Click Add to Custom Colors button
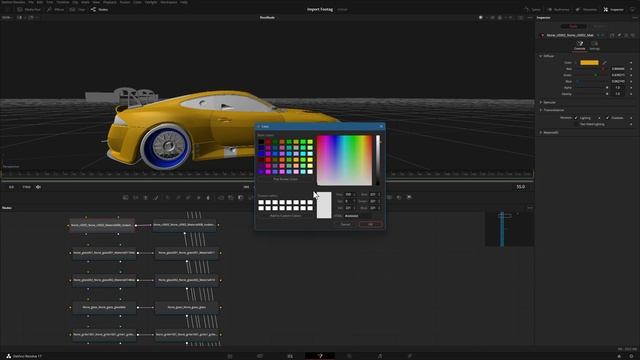Image resolution: width=640 pixels, height=360 pixels. tap(285, 216)
